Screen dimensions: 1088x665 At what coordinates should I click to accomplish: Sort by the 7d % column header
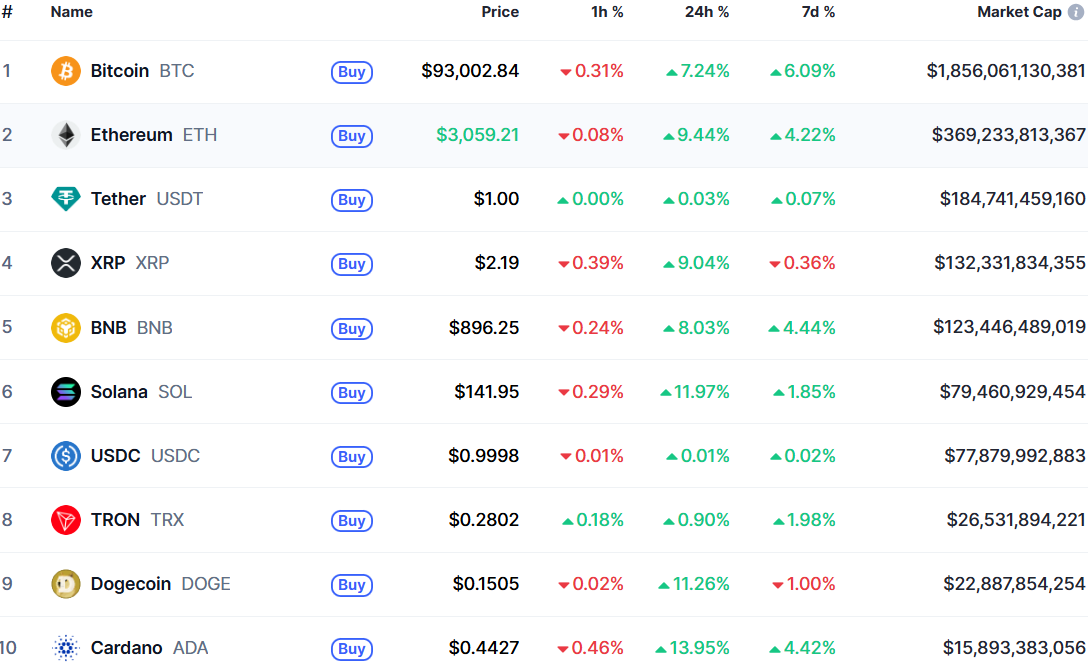click(818, 12)
